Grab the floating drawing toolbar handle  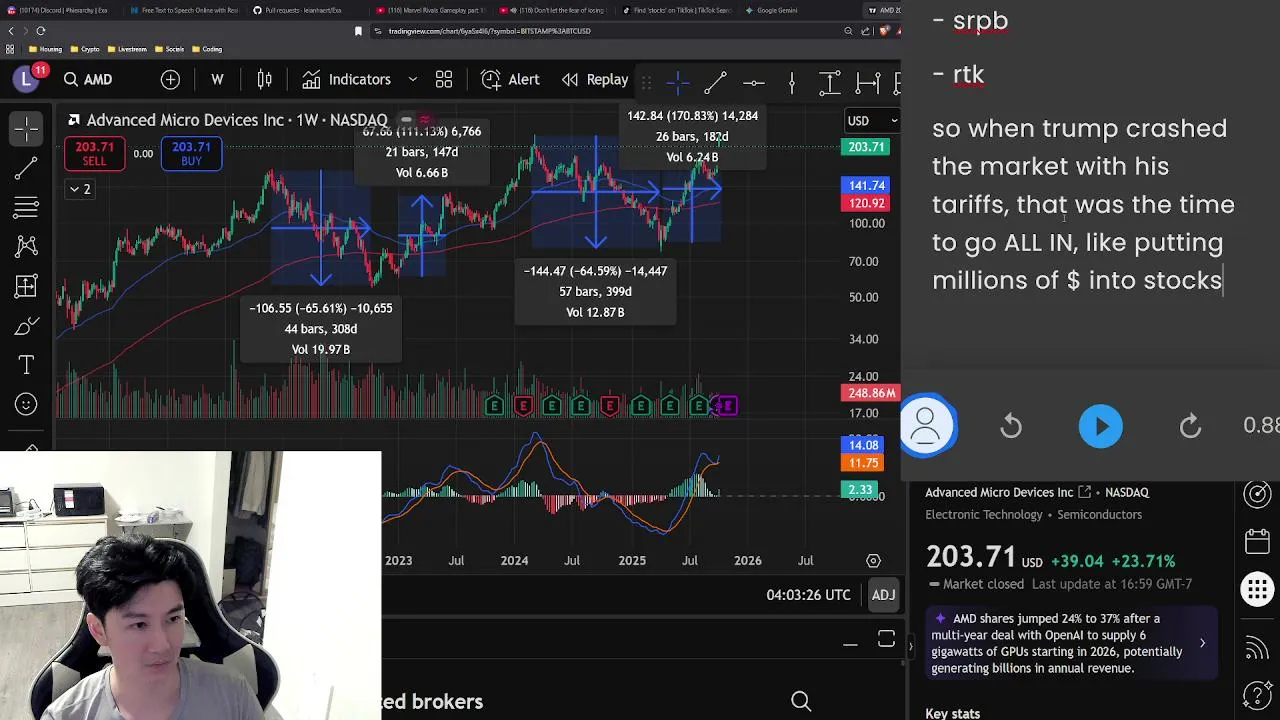coord(647,82)
